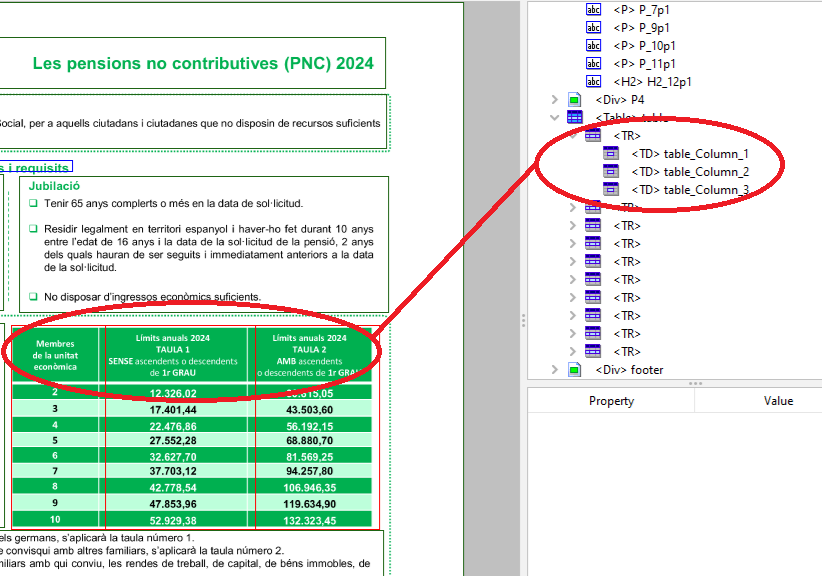Click the Property column header

pyautogui.click(x=611, y=400)
